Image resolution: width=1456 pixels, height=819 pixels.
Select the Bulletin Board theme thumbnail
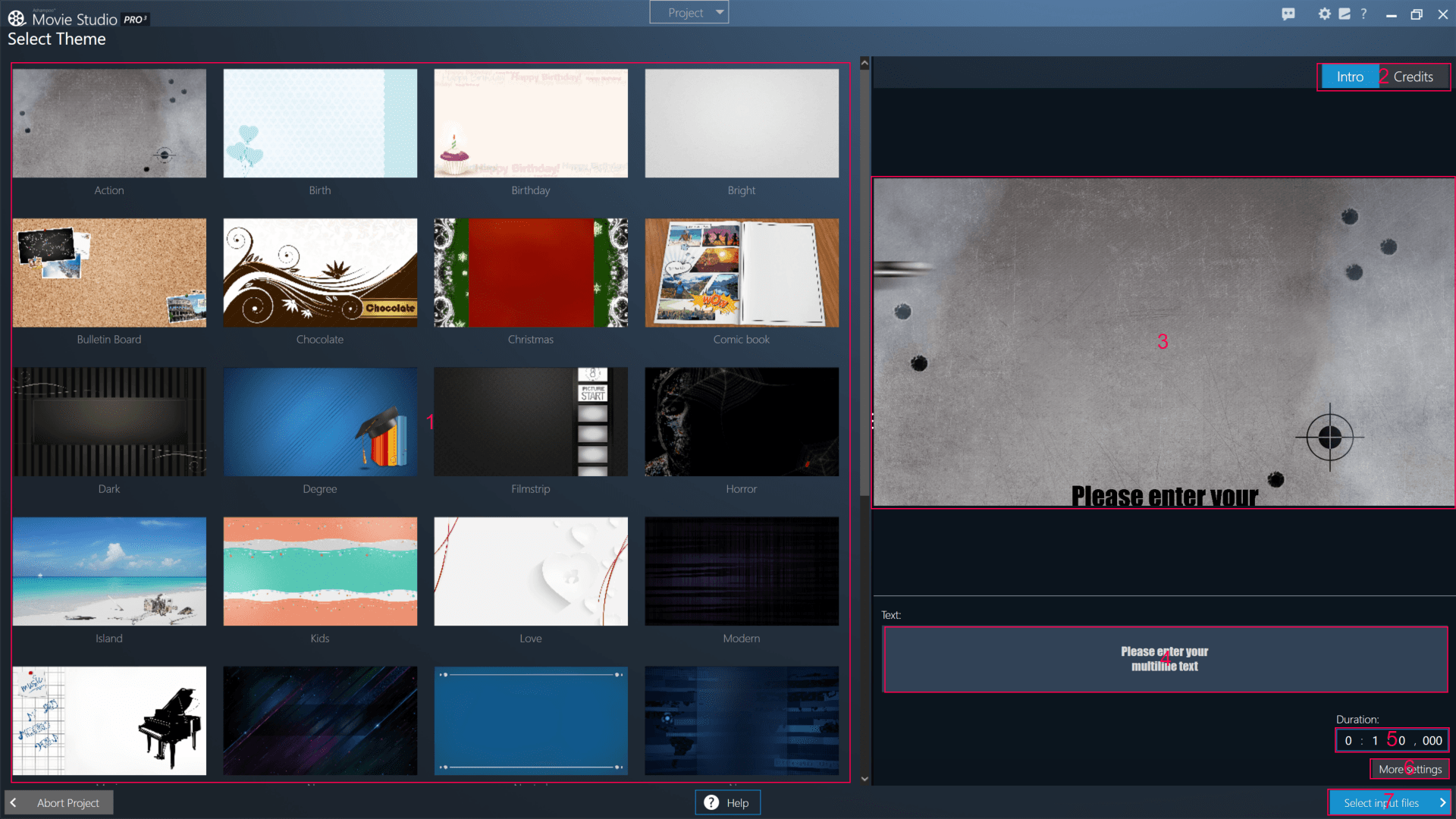tap(109, 273)
